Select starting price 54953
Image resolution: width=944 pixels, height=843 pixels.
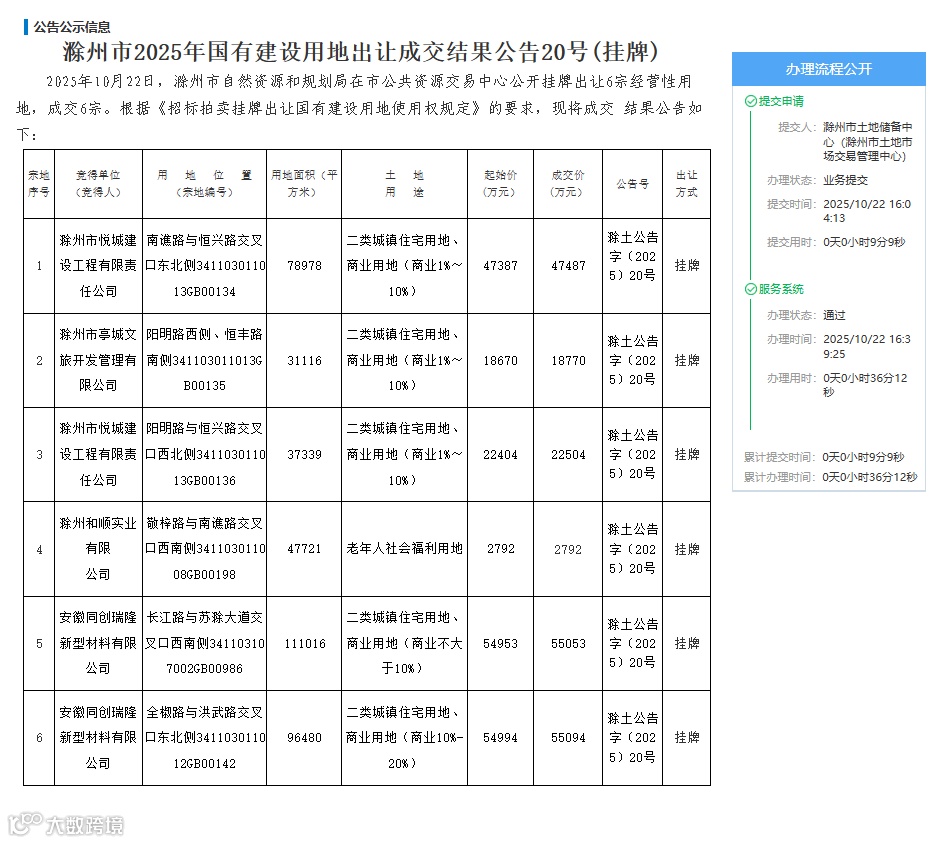pos(500,643)
